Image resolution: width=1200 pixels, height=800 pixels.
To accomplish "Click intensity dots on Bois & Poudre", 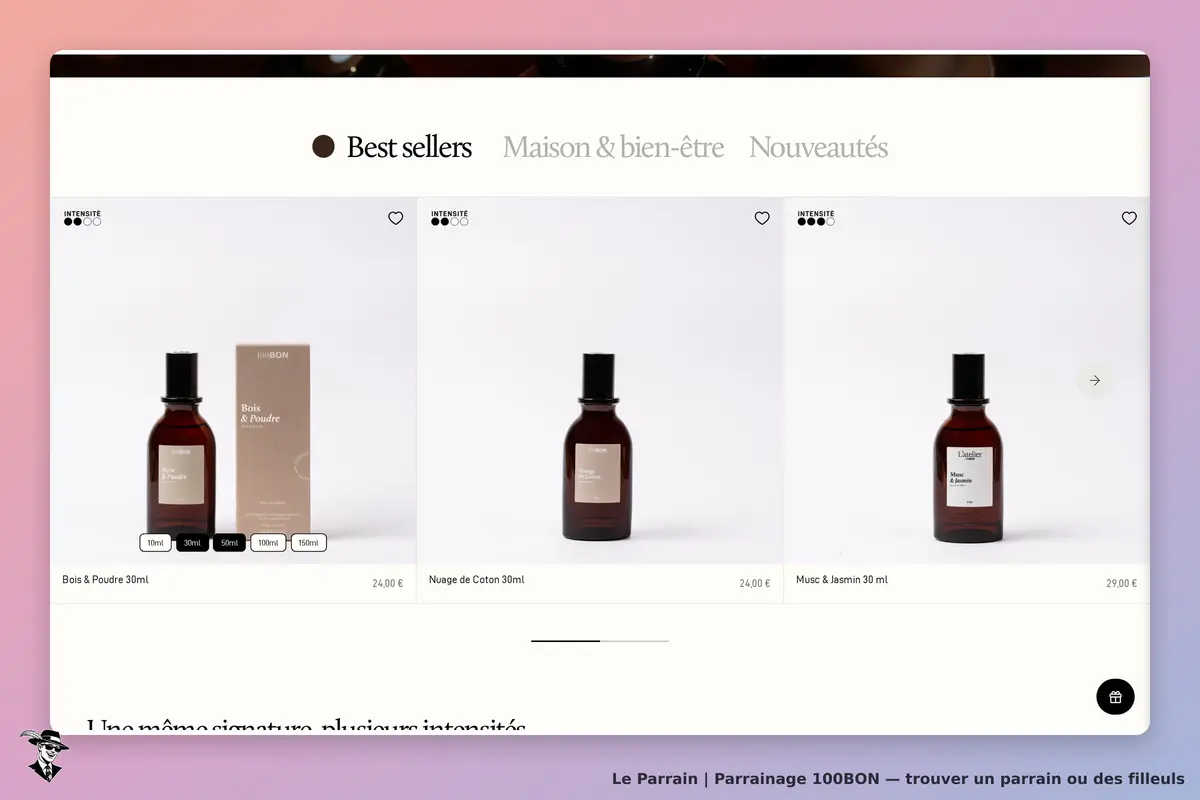I will click(x=82, y=222).
